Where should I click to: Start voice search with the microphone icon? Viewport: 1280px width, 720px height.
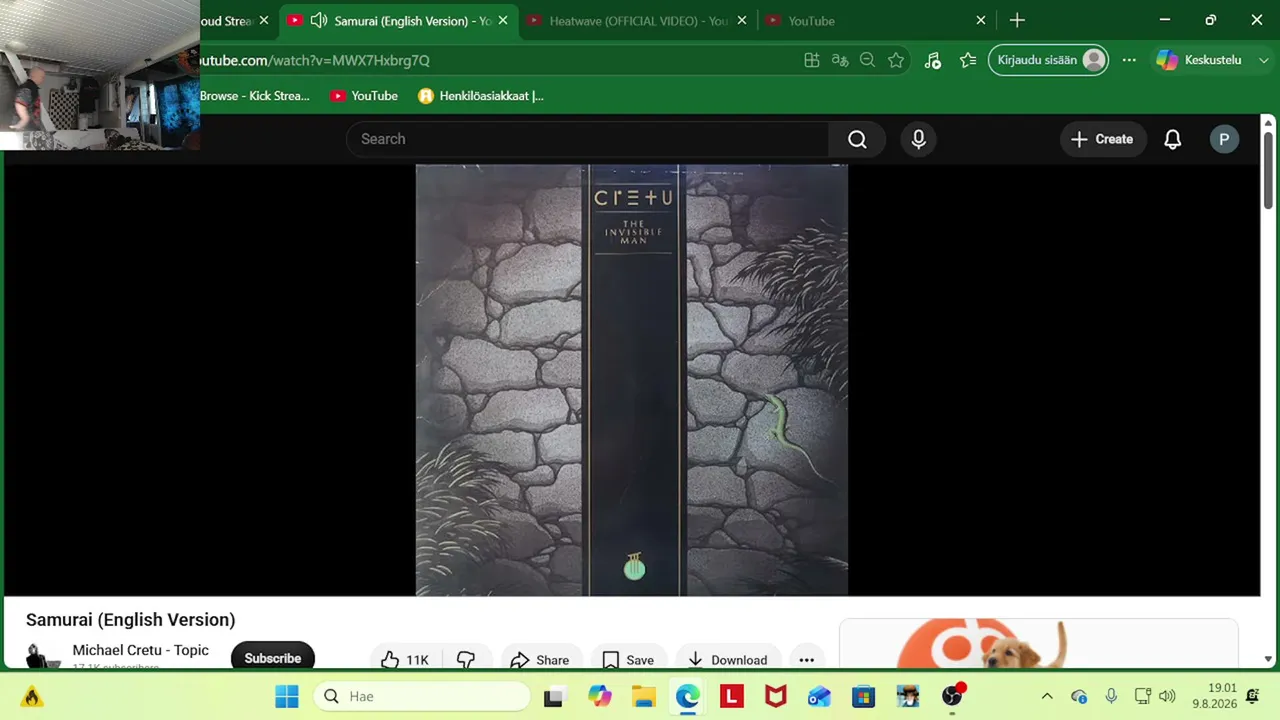pyautogui.click(x=918, y=139)
